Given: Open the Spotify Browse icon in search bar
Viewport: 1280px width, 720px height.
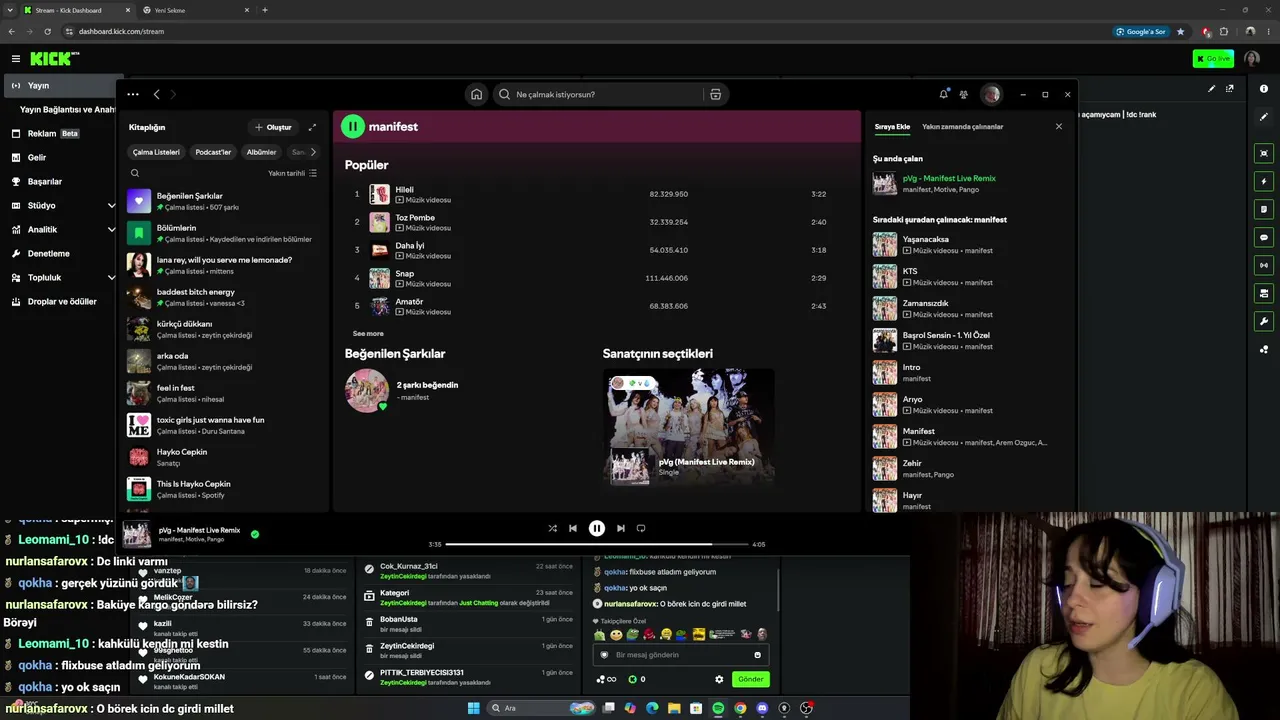Looking at the screenshot, I should pos(715,94).
